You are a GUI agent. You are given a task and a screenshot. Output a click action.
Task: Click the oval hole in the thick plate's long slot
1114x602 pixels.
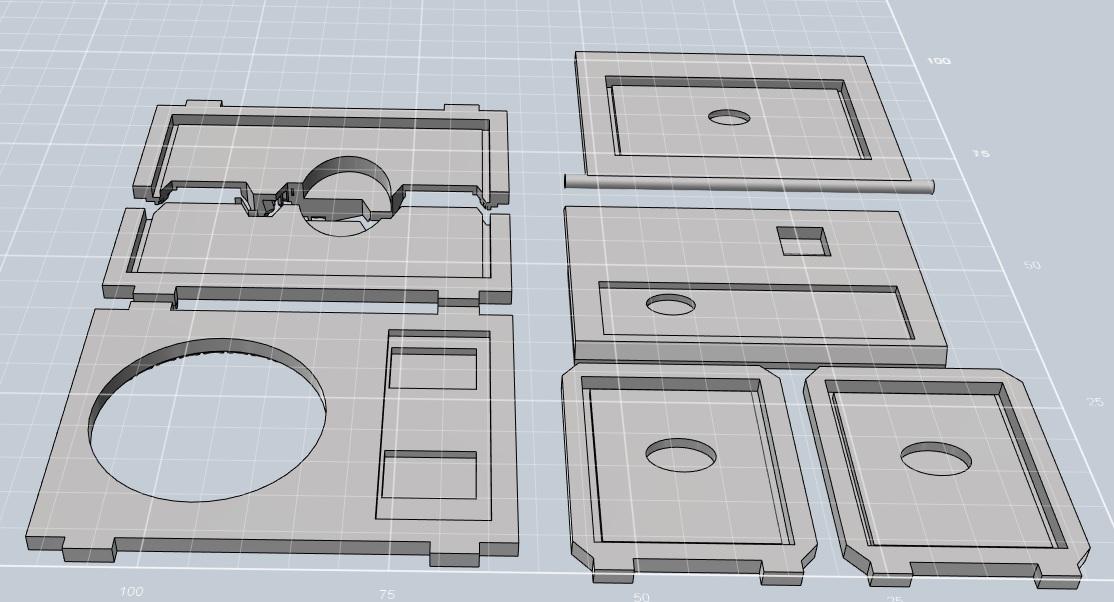(671, 304)
